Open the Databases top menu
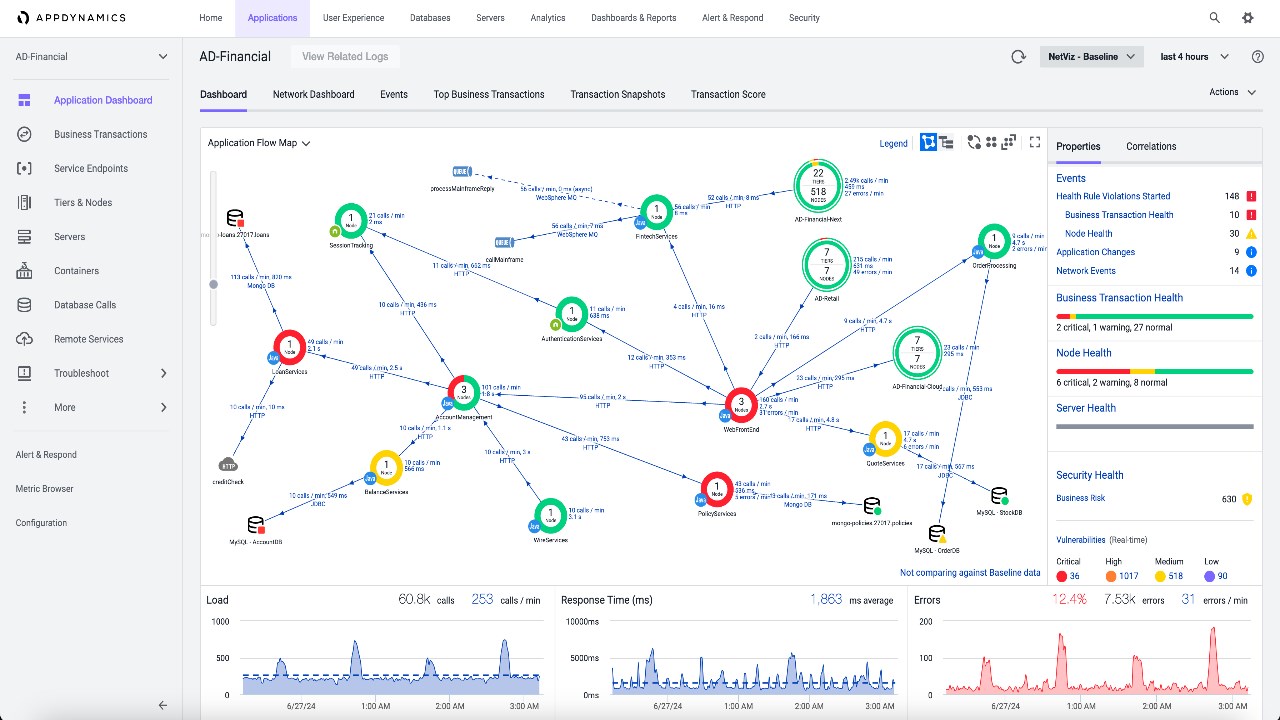This screenshot has height=720, width=1280. [430, 18]
